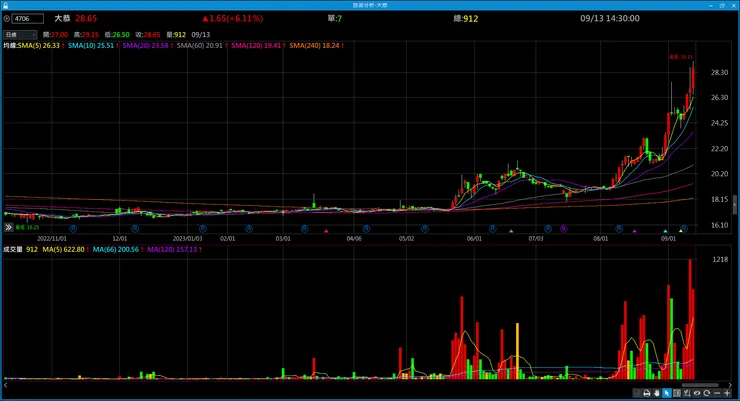Click the 28.30 price axis label
This screenshot has height=401, width=740.
(719, 72)
